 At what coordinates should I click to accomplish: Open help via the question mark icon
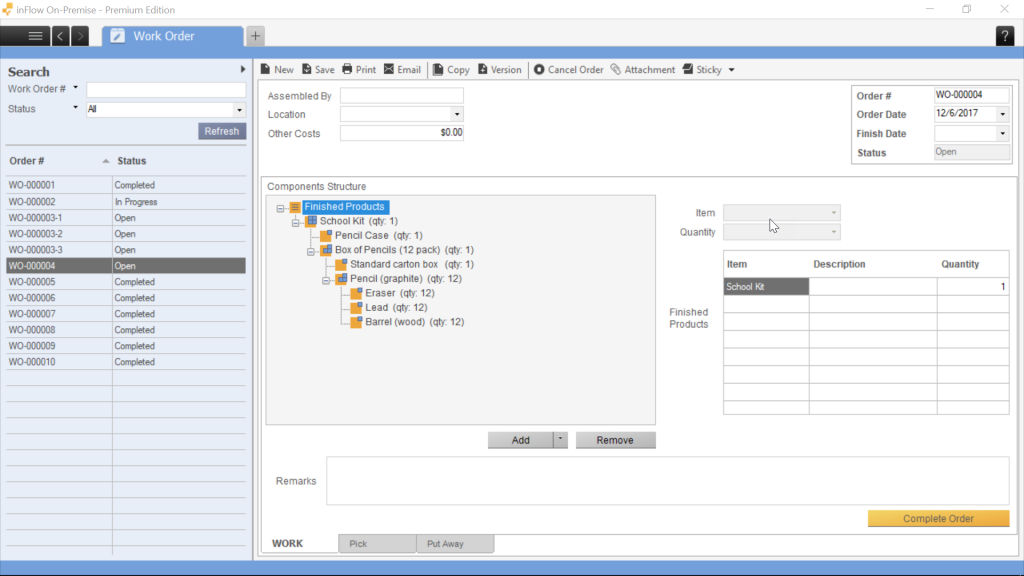(1004, 37)
